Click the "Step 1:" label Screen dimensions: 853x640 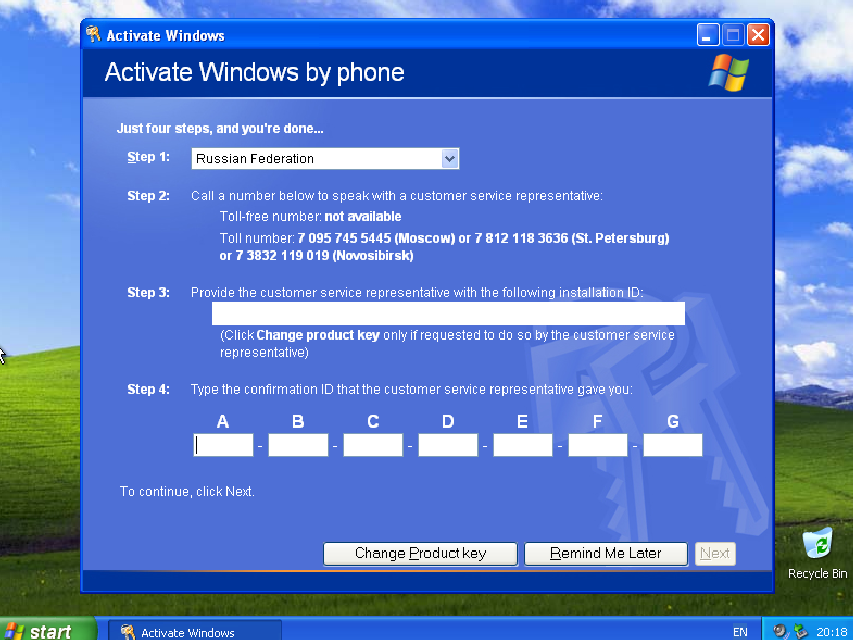click(x=148, y=157)
